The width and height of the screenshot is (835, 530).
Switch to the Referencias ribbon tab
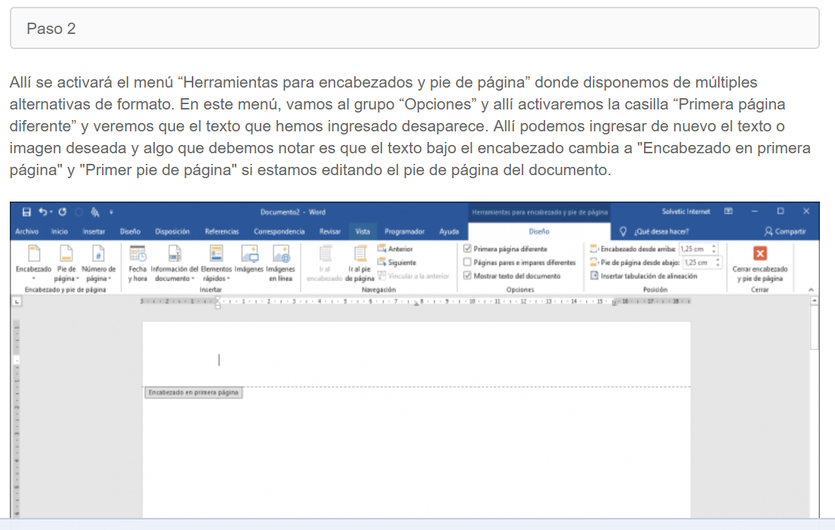221,231
